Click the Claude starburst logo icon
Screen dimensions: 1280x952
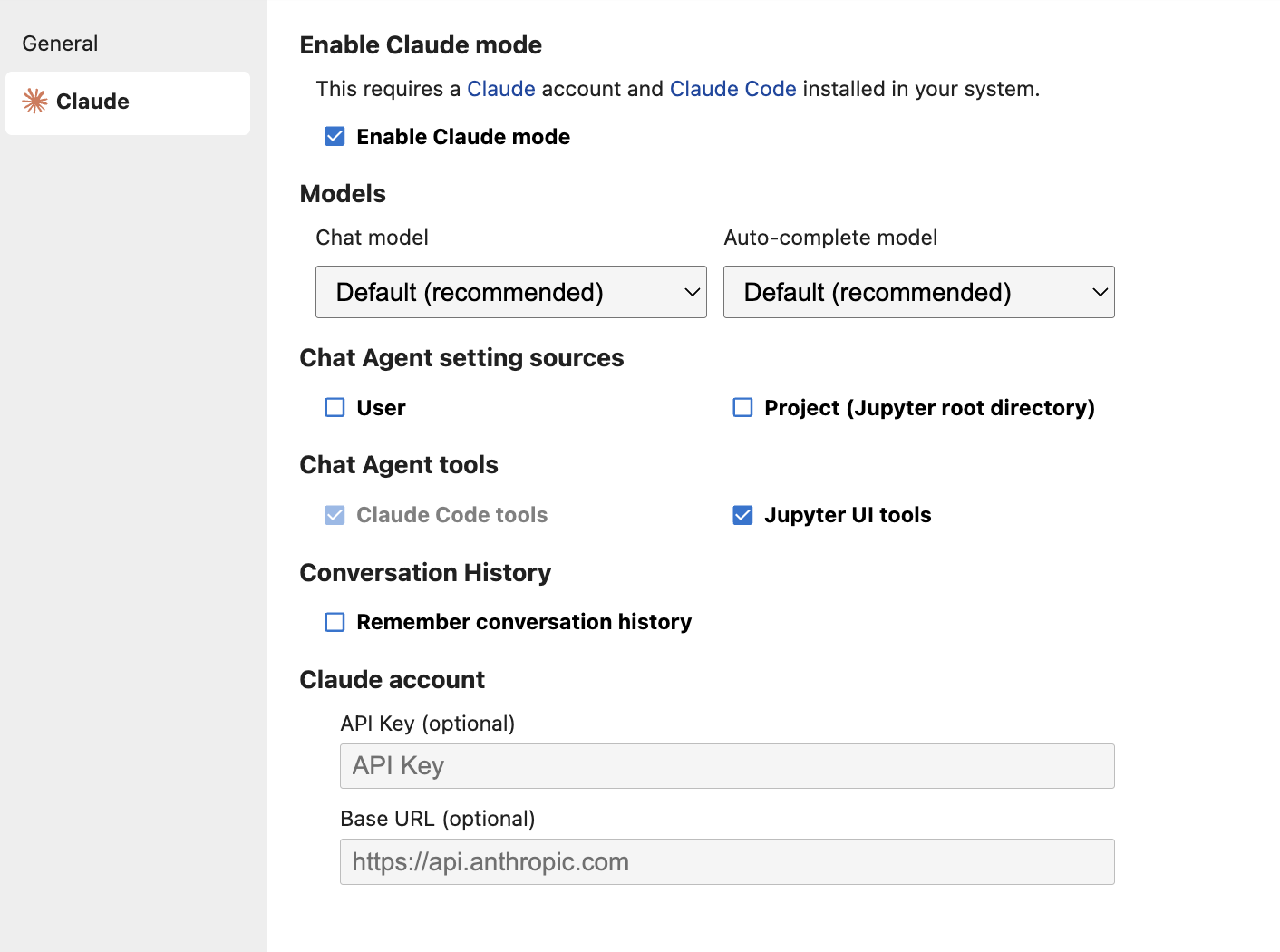[35, 101]
